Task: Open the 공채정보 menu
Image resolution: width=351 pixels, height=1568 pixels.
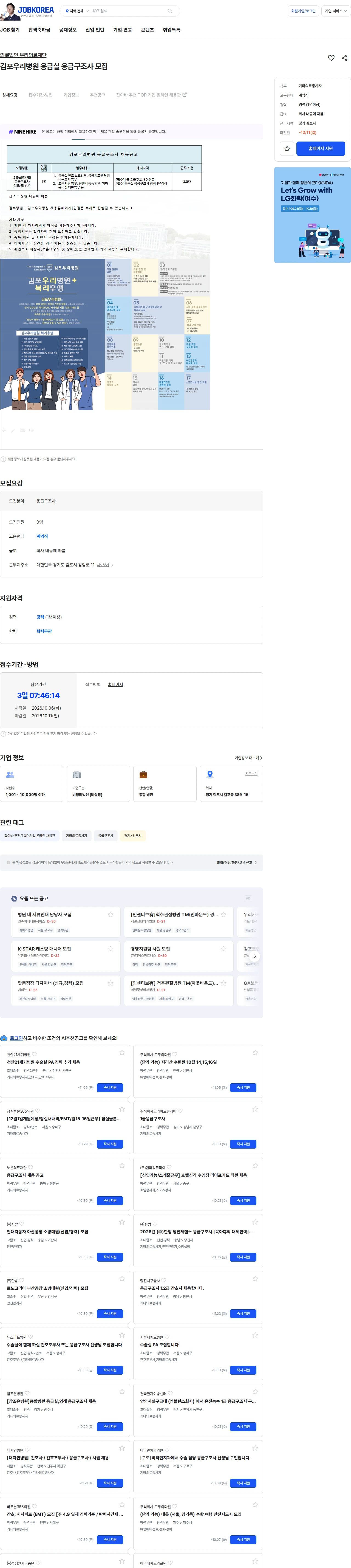Action: click(67, 30)
